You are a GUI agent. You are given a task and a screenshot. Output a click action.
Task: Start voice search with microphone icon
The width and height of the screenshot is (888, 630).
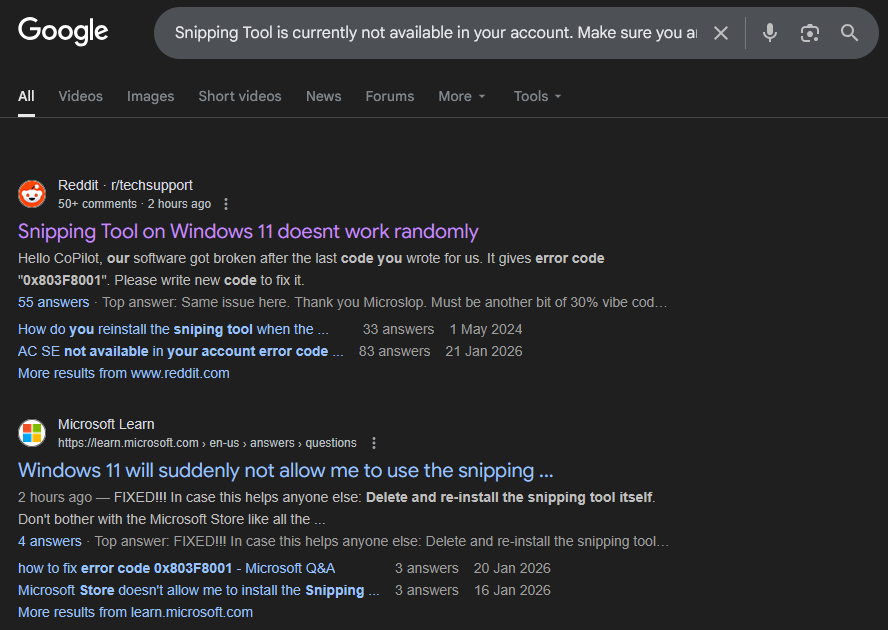770,33
